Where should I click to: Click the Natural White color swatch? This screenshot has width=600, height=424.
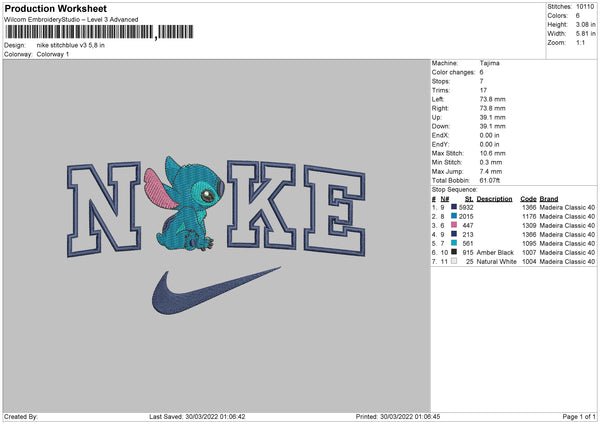point(454,261)
